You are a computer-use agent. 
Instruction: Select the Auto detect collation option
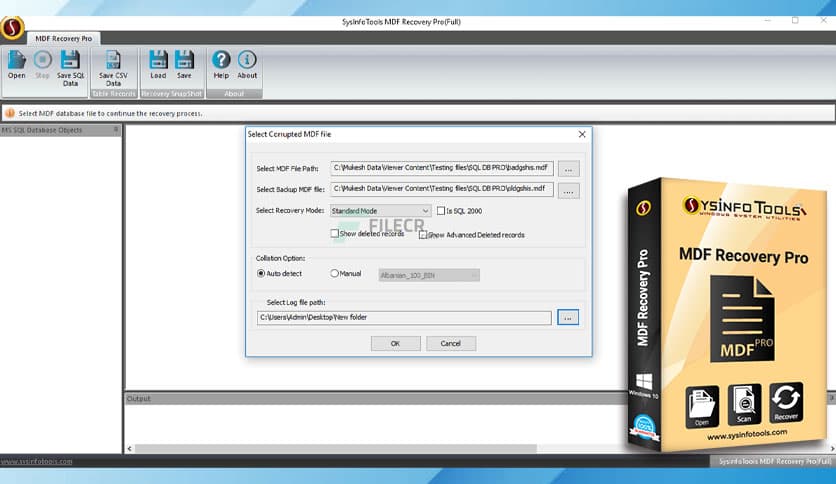pyautogui.click(x=261, y=273)
